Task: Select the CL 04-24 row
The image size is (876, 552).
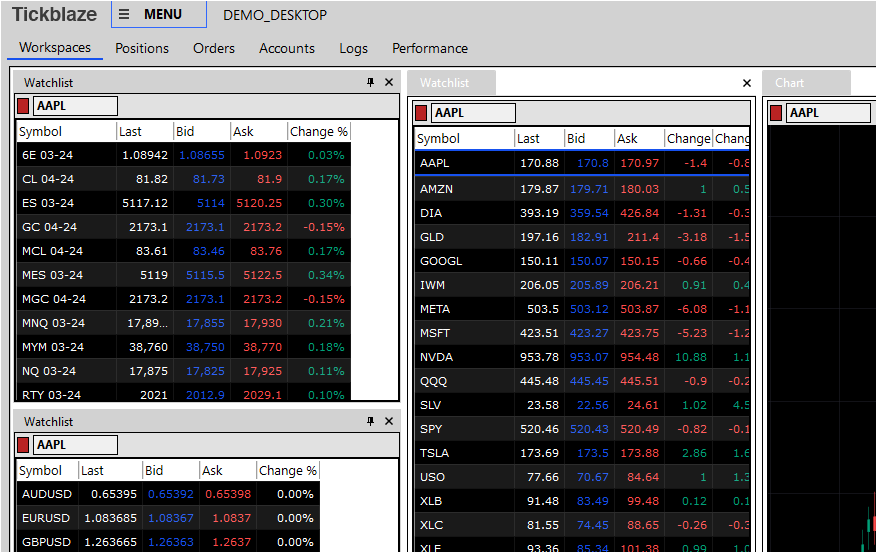Action: pyautogui.click(x=184, y=179)
